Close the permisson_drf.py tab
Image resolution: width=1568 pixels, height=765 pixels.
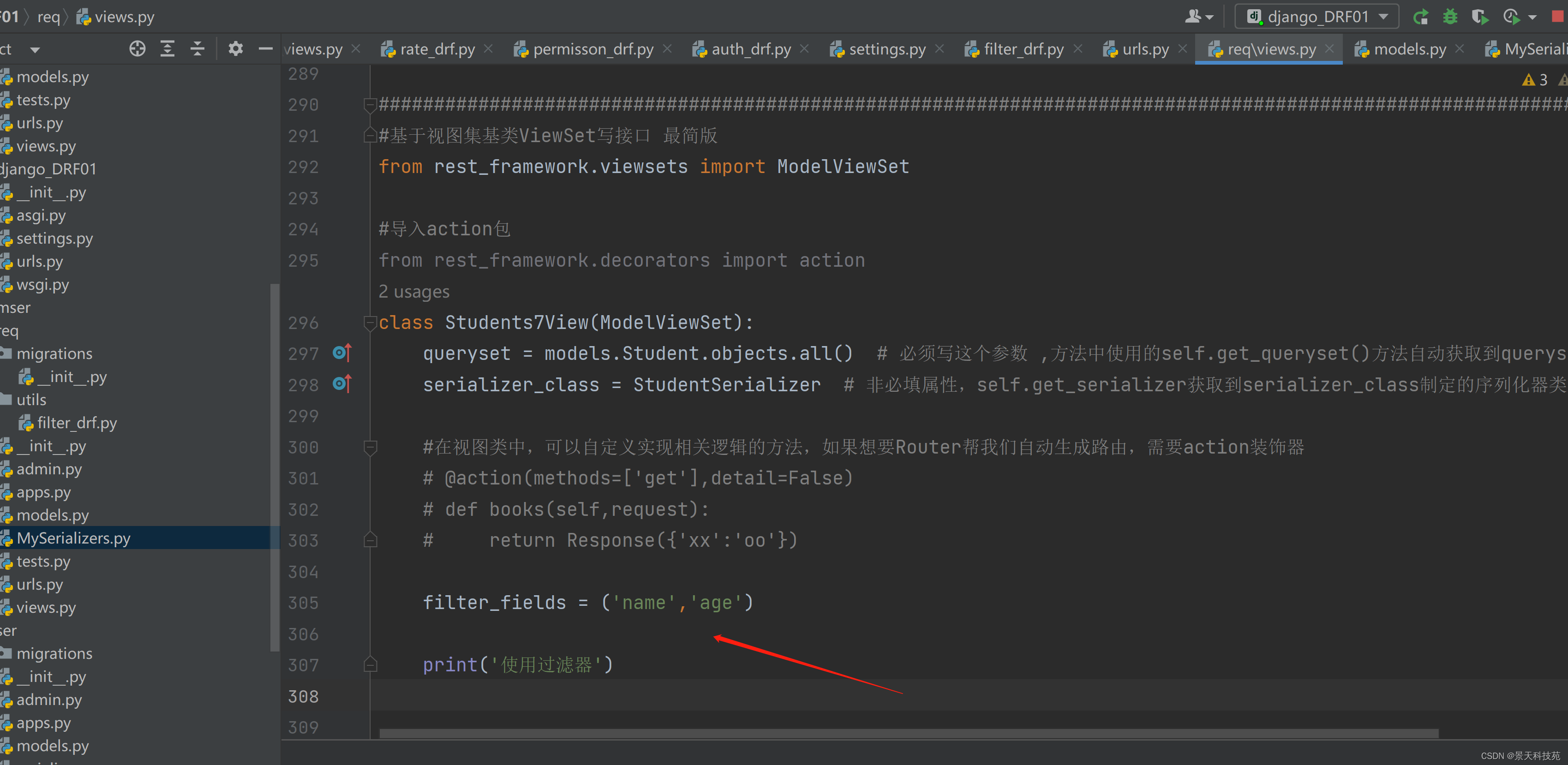(x=667, y=49)
